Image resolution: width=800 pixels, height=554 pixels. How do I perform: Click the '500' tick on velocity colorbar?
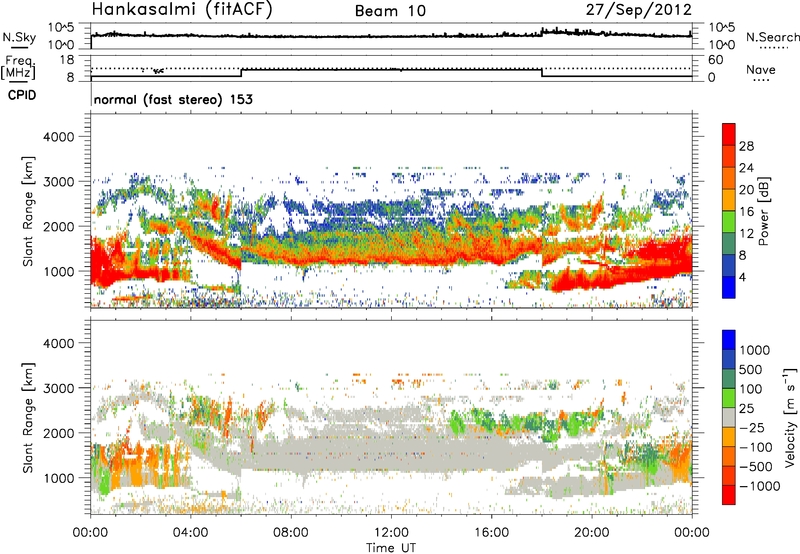click(751, 370)
